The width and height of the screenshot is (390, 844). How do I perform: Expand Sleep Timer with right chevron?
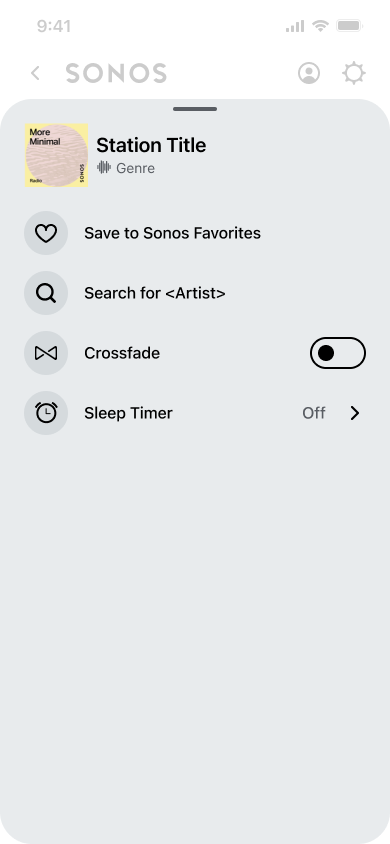354,413
